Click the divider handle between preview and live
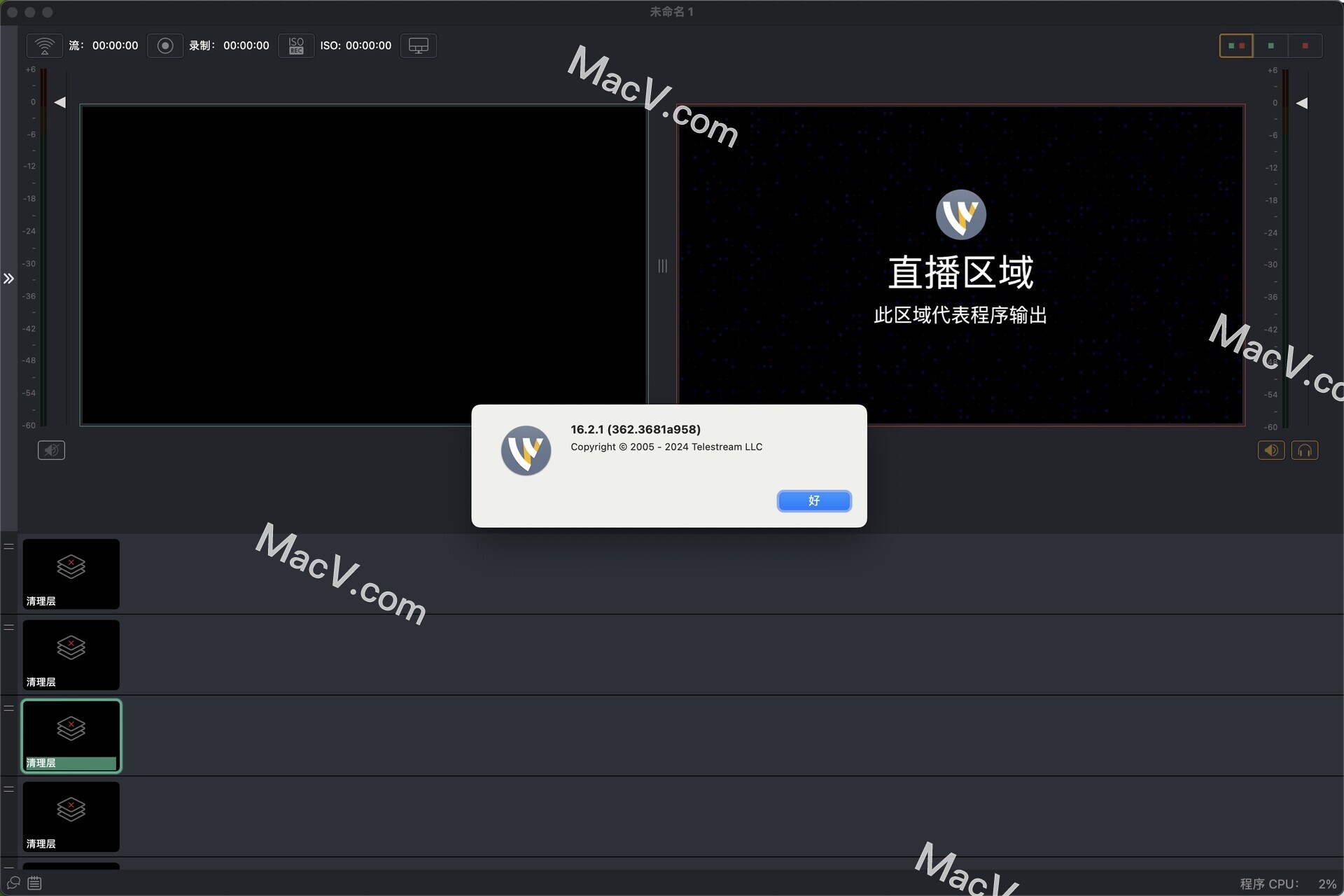1344x896 pixels. [662, 266]
